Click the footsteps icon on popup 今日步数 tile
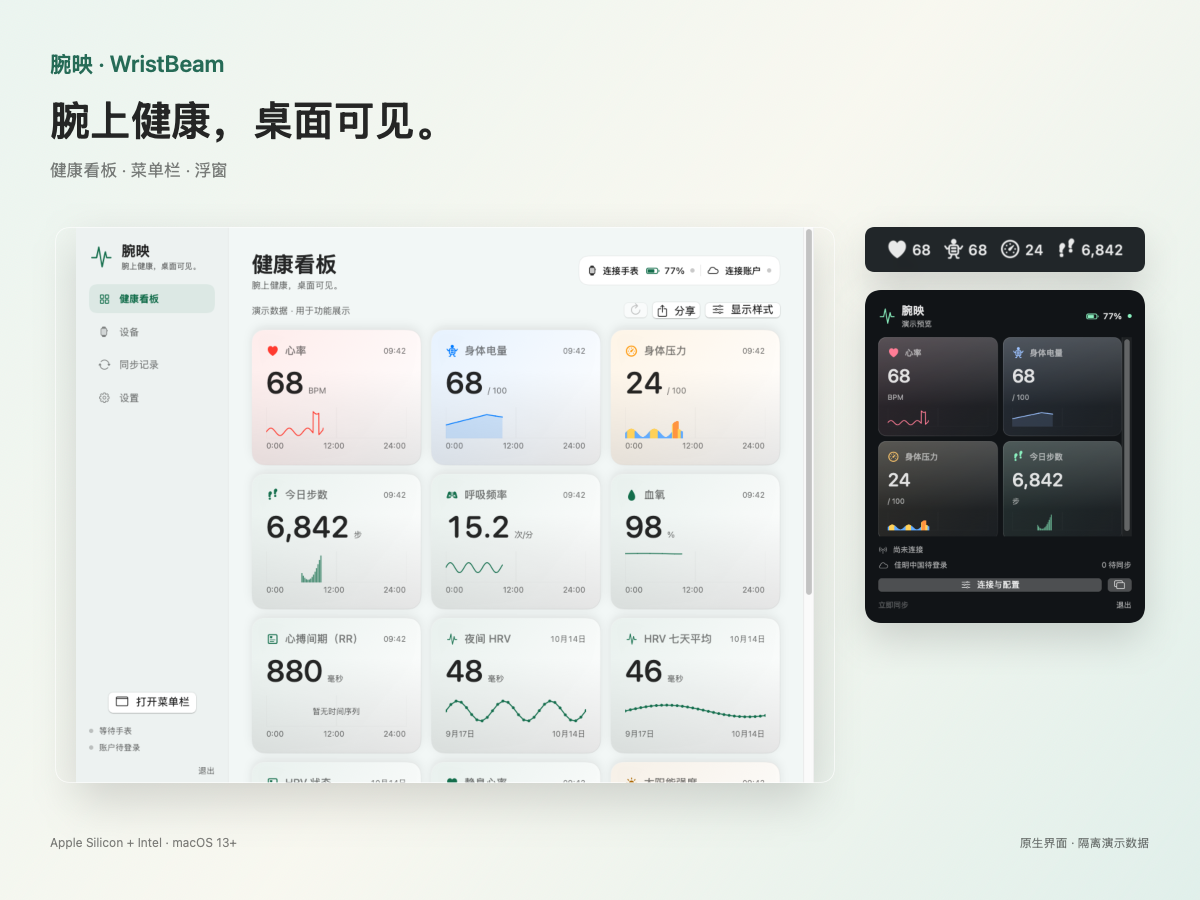The height and width of the screenshot is (900, 1200). (x=1018, y=456)
